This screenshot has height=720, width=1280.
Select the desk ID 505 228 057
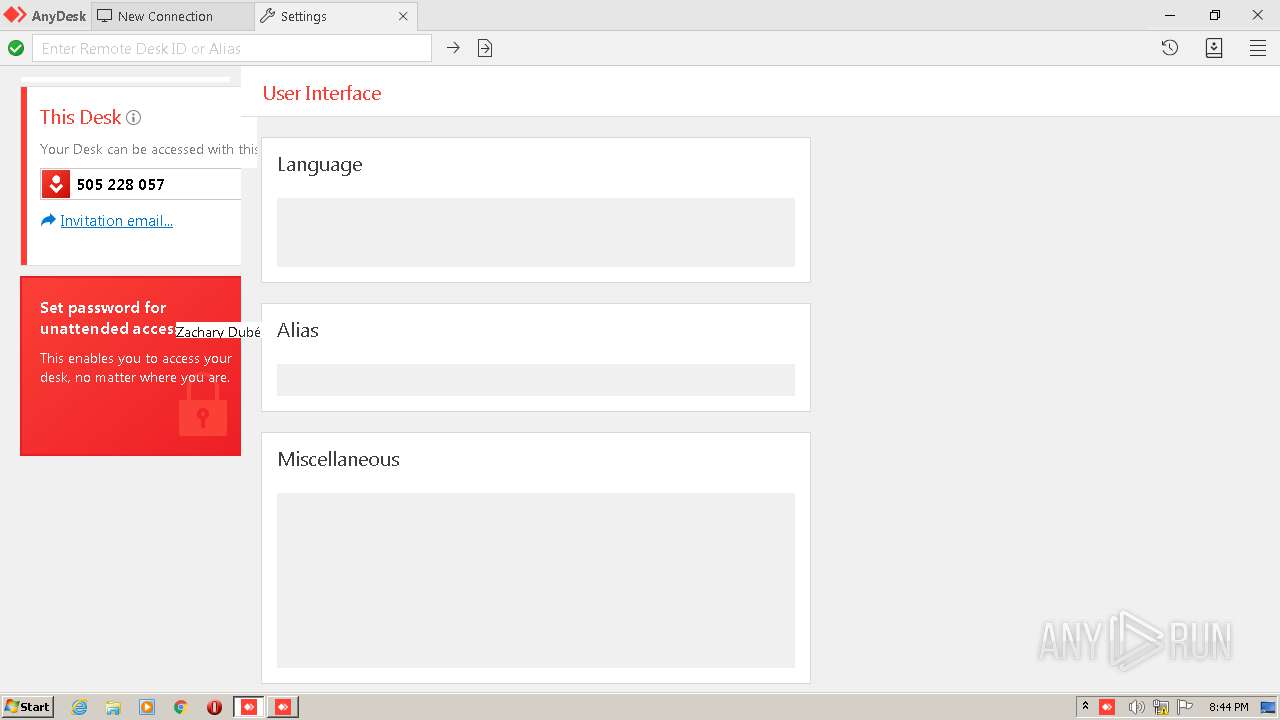click(120, 184)
